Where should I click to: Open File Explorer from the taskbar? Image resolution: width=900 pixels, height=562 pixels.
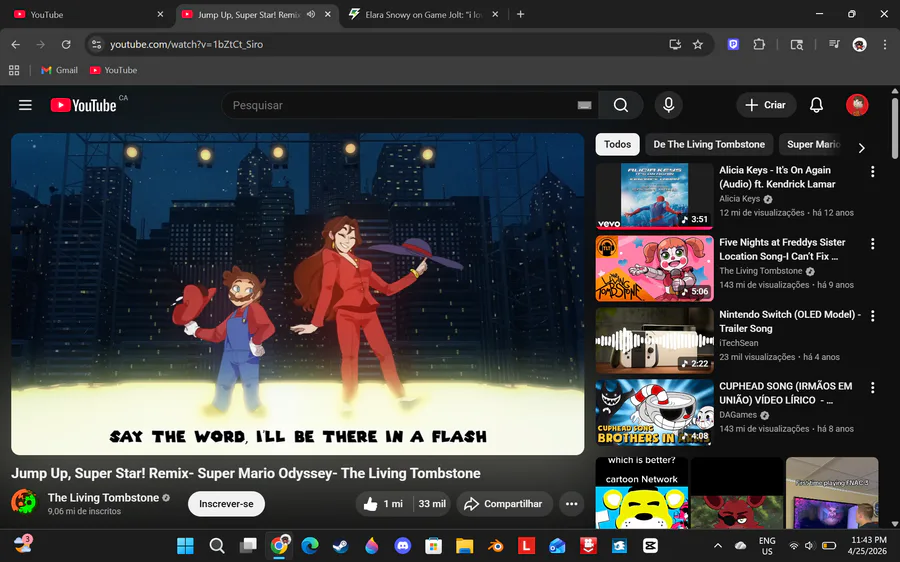[x=464, y=545]
